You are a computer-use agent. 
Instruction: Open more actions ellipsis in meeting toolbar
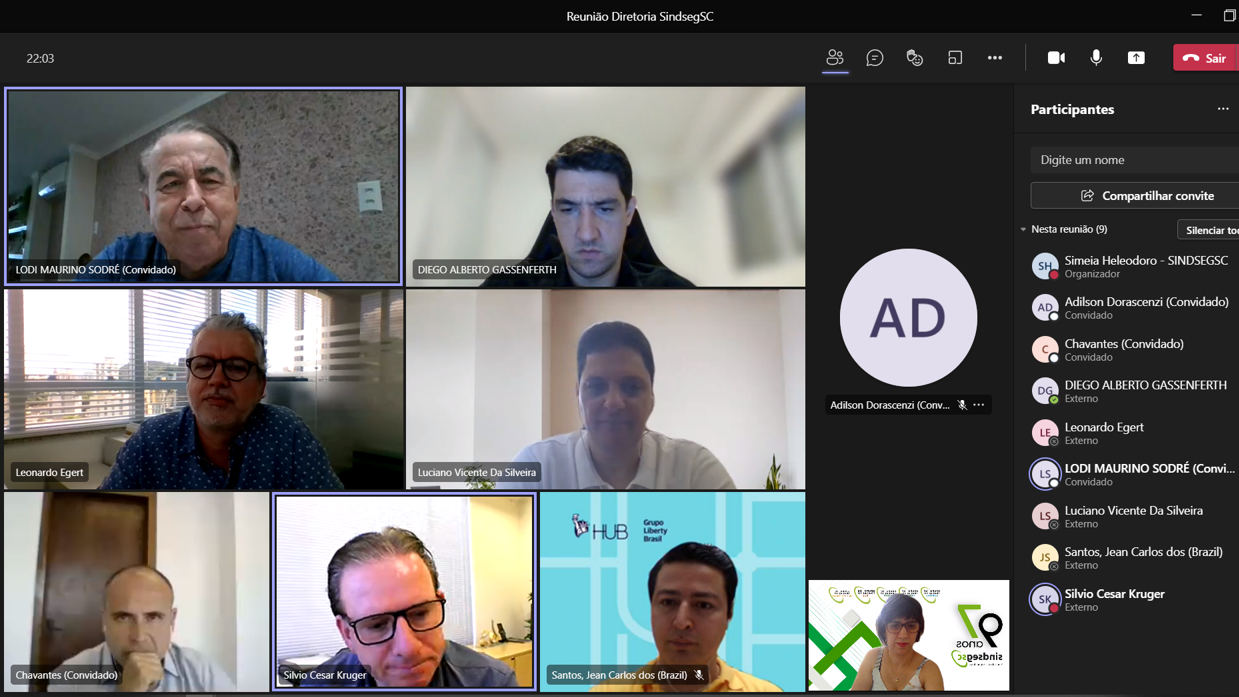point(995,58)
